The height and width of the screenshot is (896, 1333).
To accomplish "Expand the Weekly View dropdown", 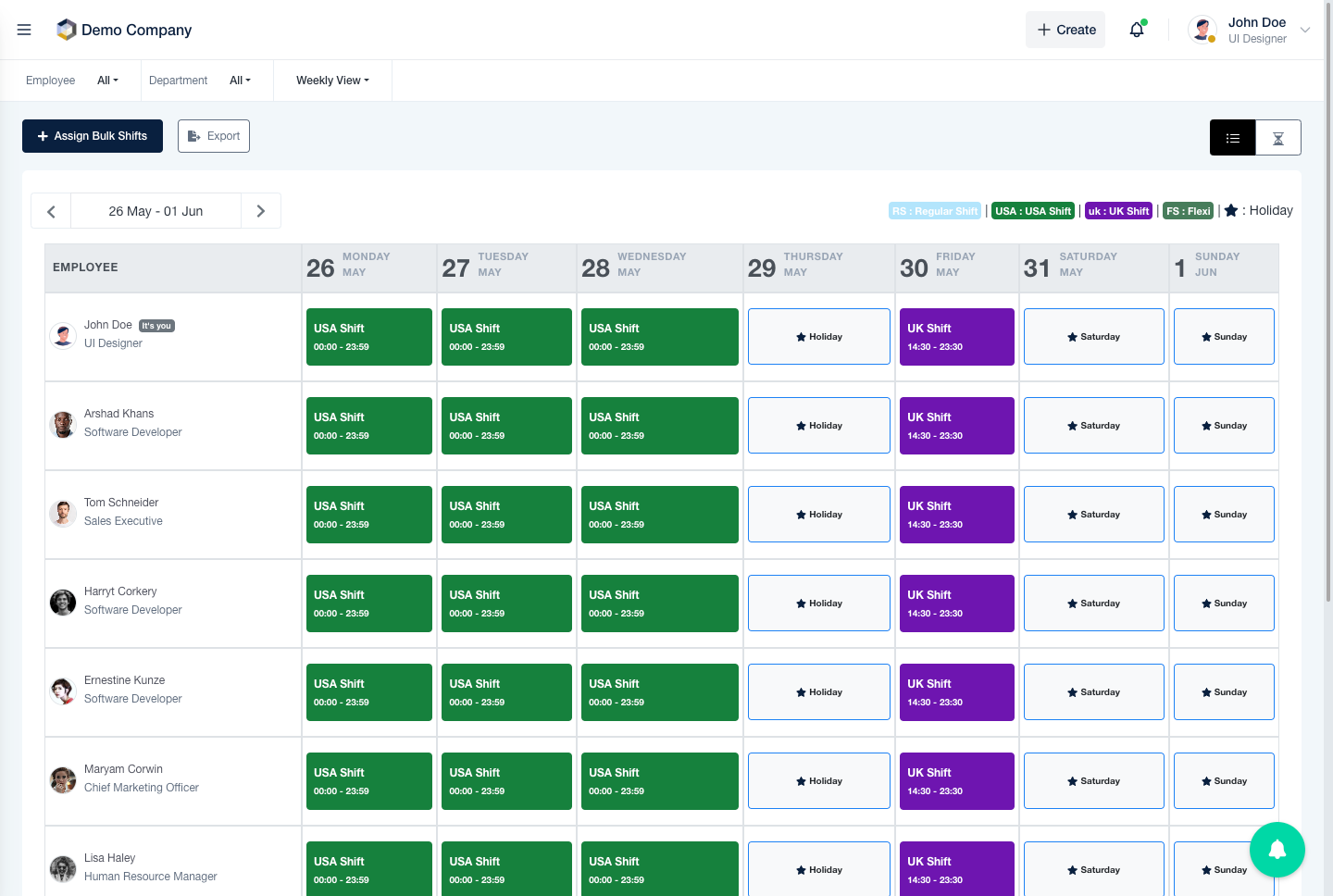I will point(332,81).
